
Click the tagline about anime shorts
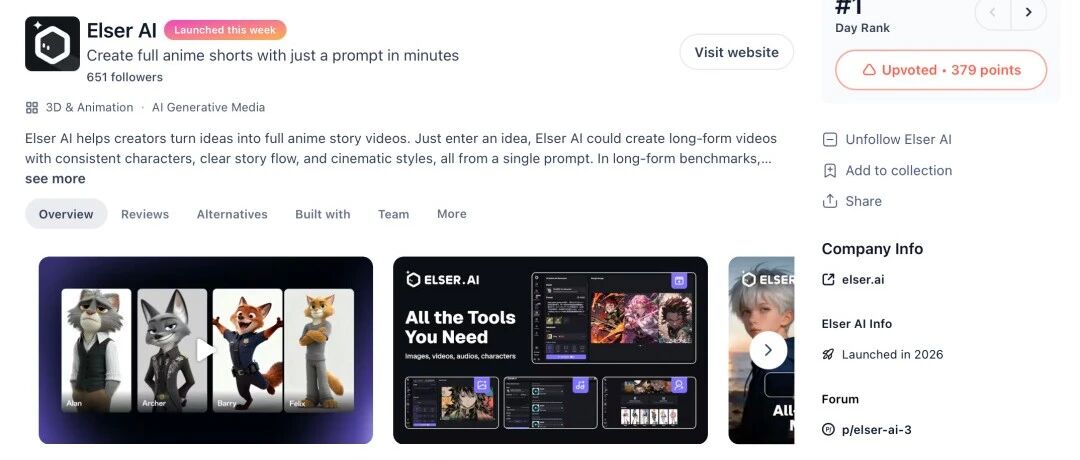[273, 56]
